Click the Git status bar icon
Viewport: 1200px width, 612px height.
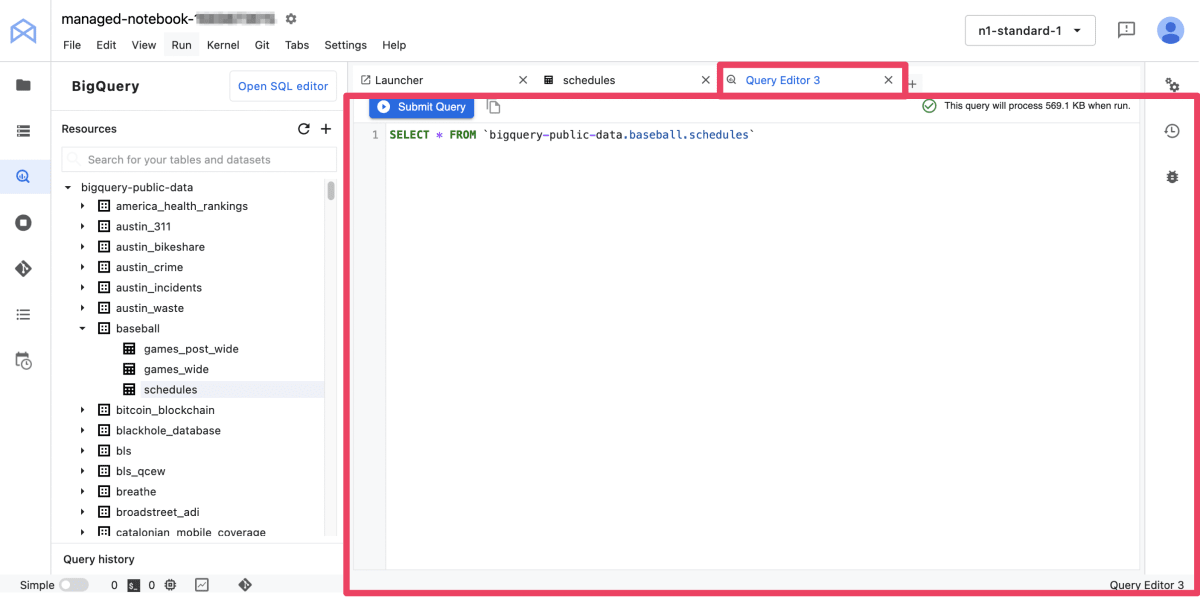244,585
